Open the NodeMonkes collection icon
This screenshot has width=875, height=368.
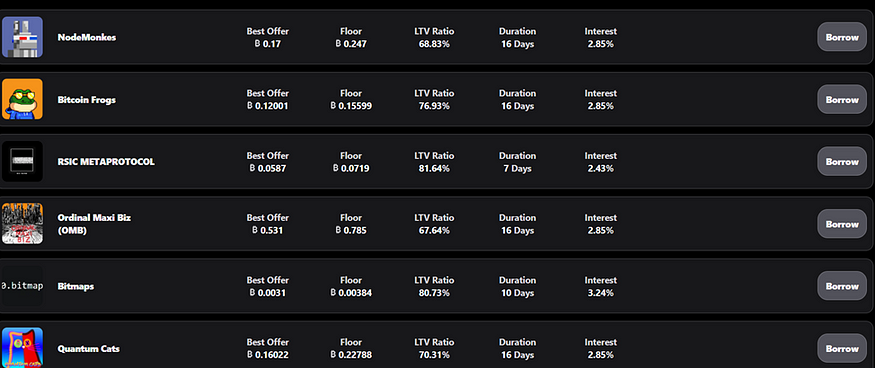[22, 37]
